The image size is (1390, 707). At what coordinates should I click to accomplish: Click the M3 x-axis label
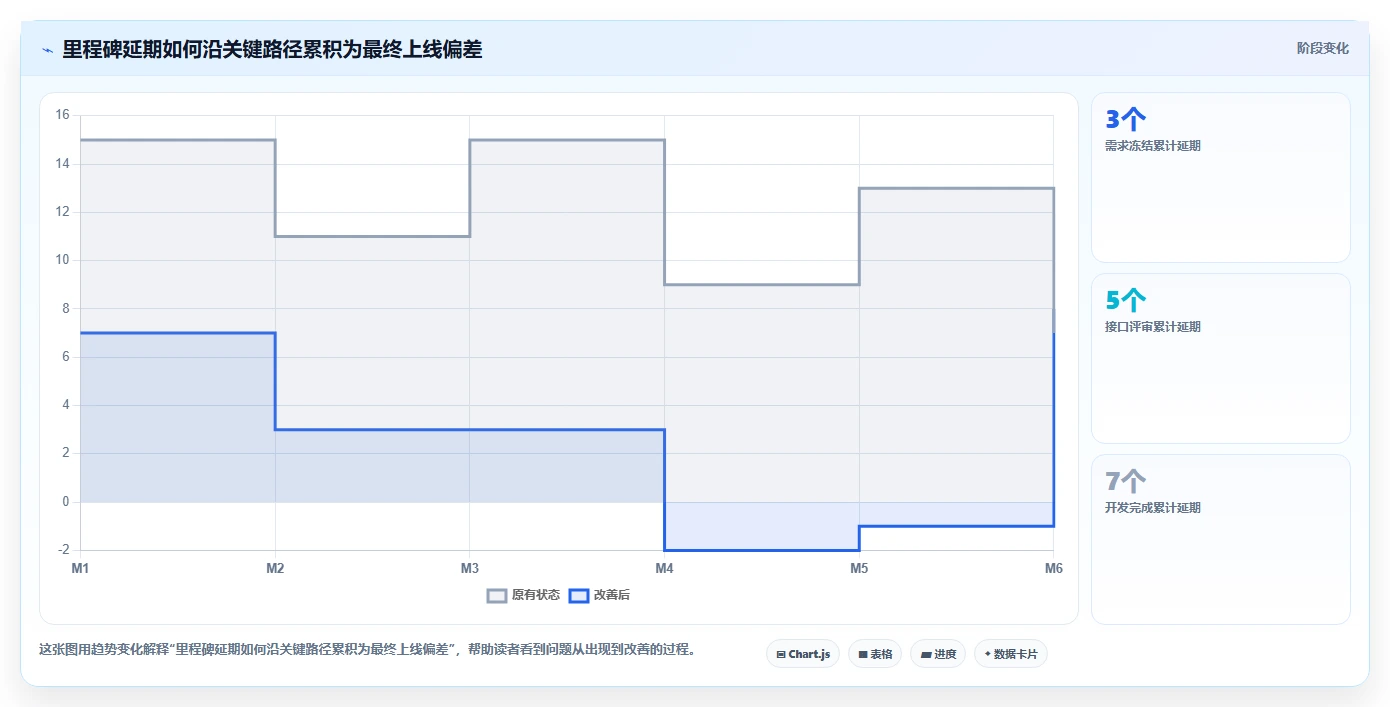coord(469,568)
